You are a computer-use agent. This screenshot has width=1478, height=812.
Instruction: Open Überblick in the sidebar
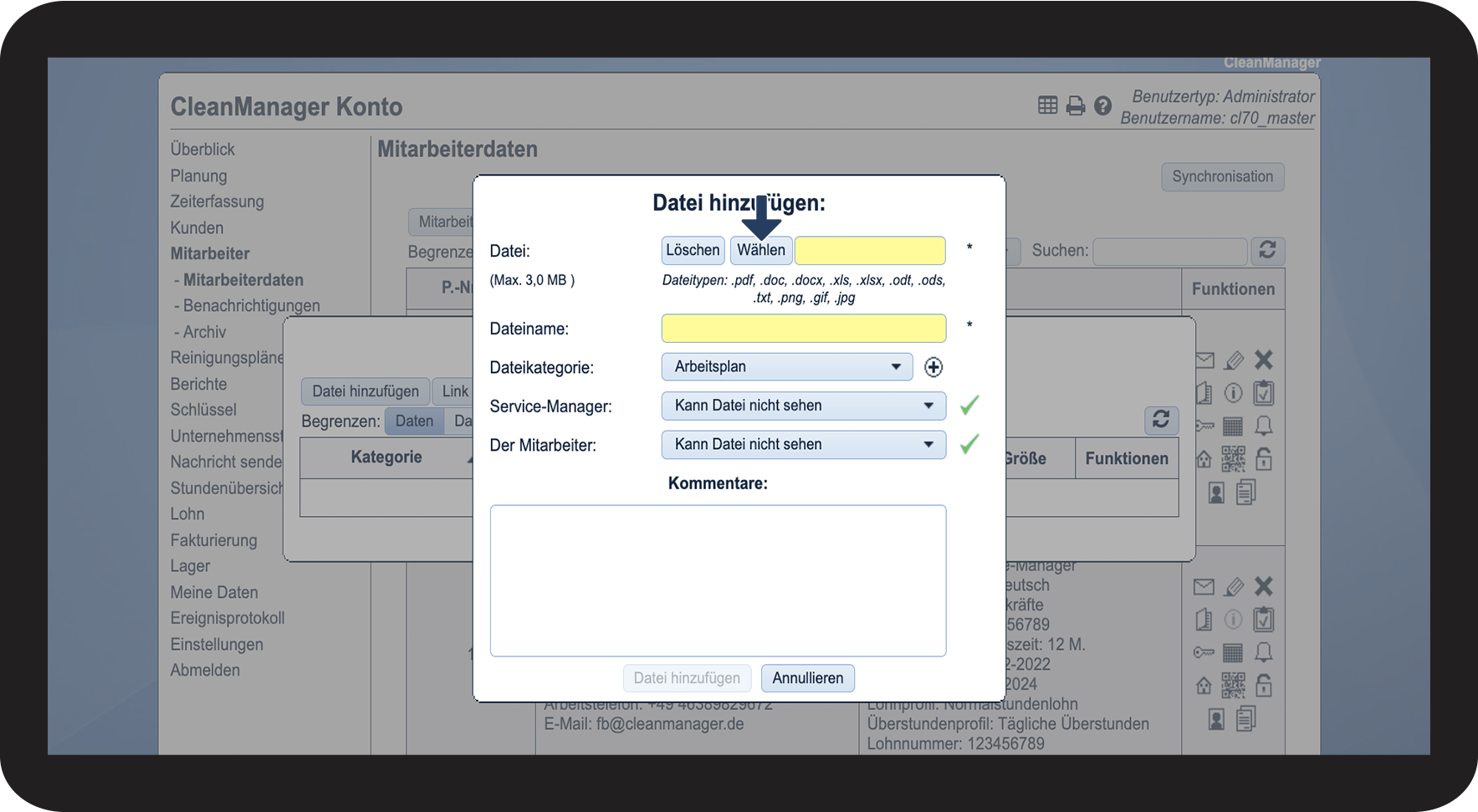point(202,149)
